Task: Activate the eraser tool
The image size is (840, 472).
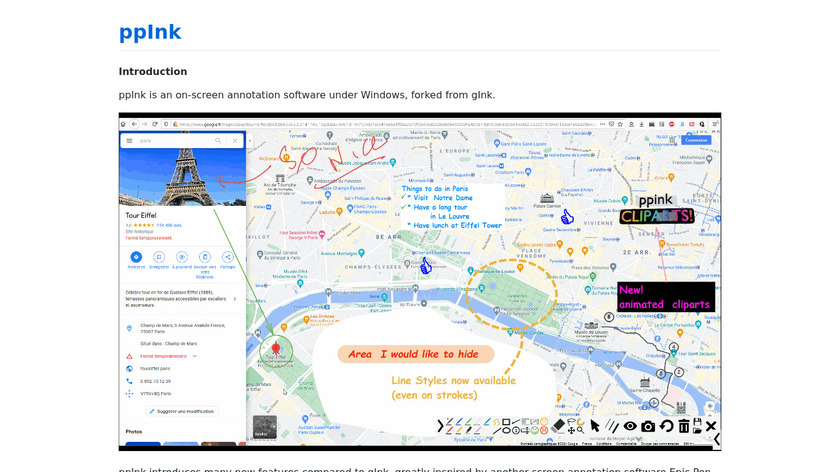Action: 558,426
